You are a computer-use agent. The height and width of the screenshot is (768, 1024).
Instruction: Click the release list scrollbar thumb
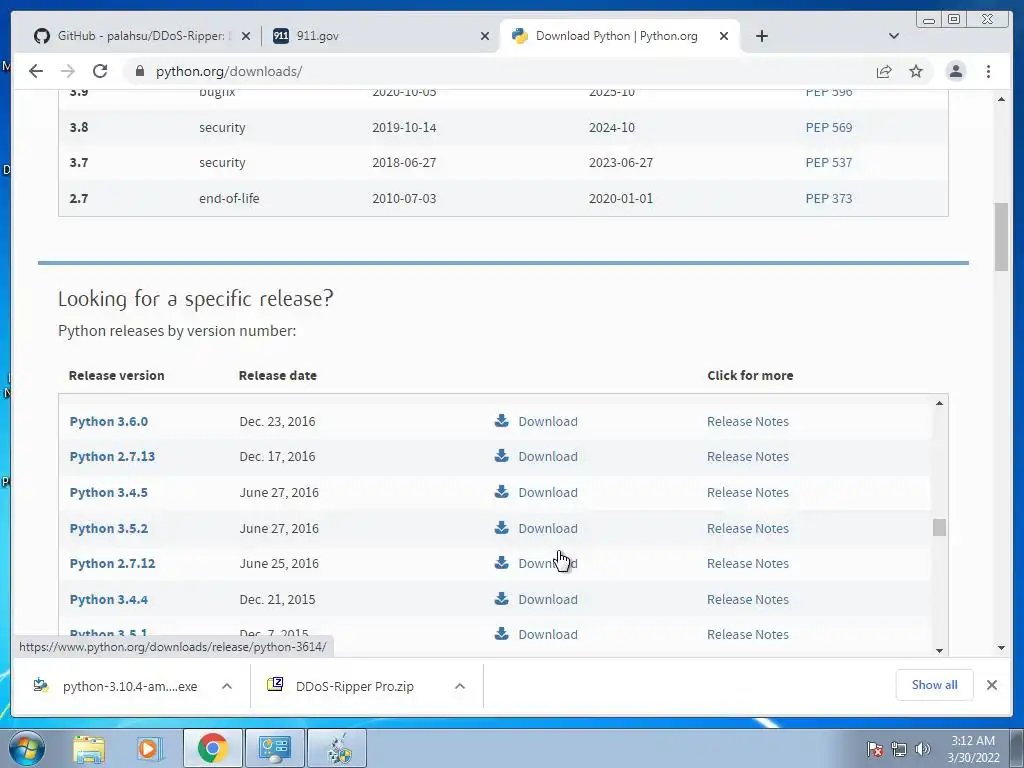939,527
